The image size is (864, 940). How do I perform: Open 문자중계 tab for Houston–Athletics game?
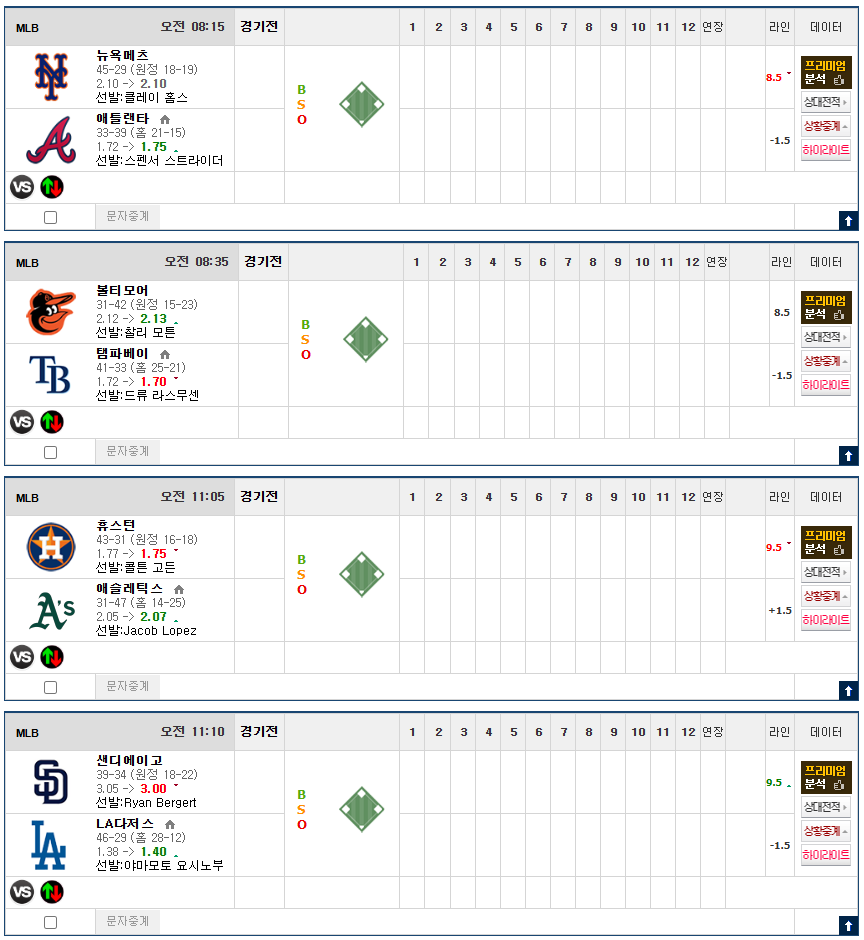(x=127, y=686)
